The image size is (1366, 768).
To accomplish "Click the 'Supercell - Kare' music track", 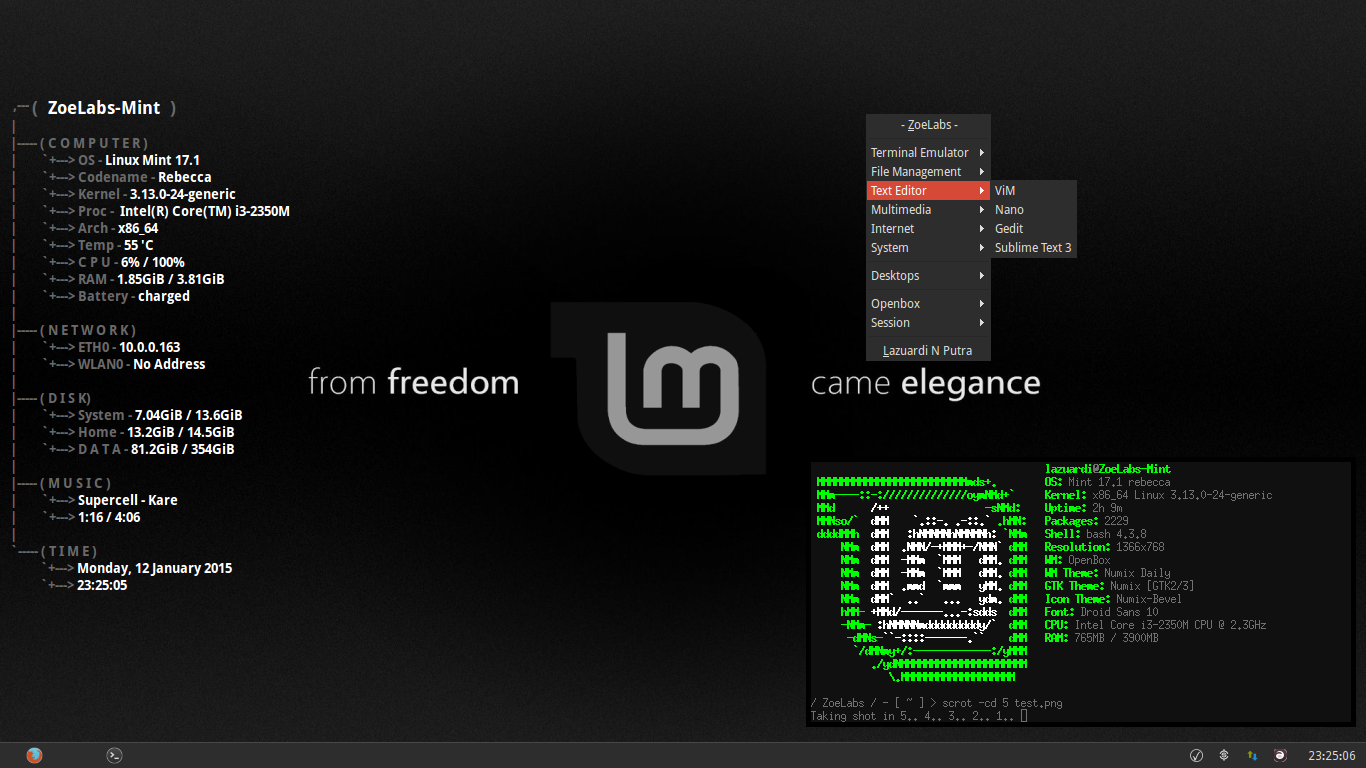I will coord(128,500).
